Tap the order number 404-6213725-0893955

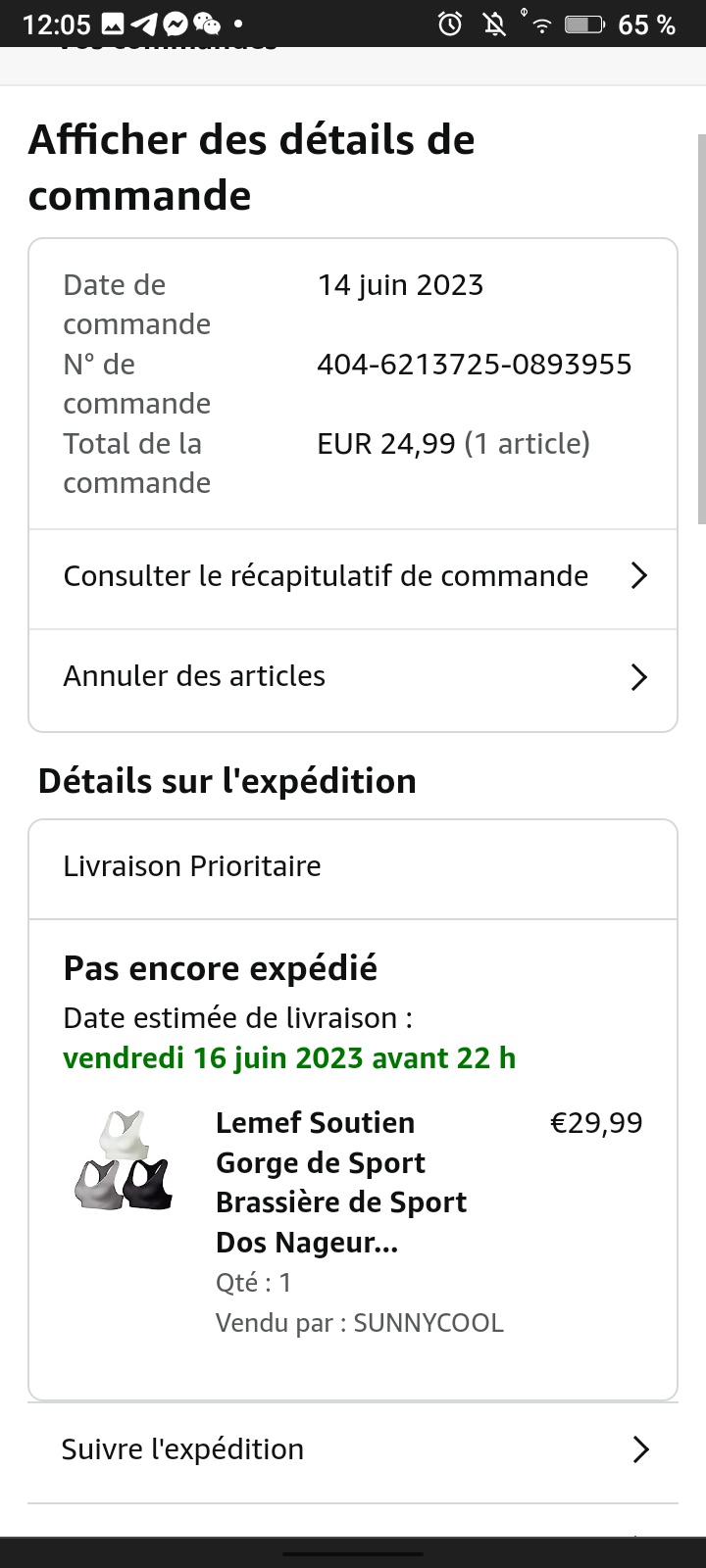point(475,365)
